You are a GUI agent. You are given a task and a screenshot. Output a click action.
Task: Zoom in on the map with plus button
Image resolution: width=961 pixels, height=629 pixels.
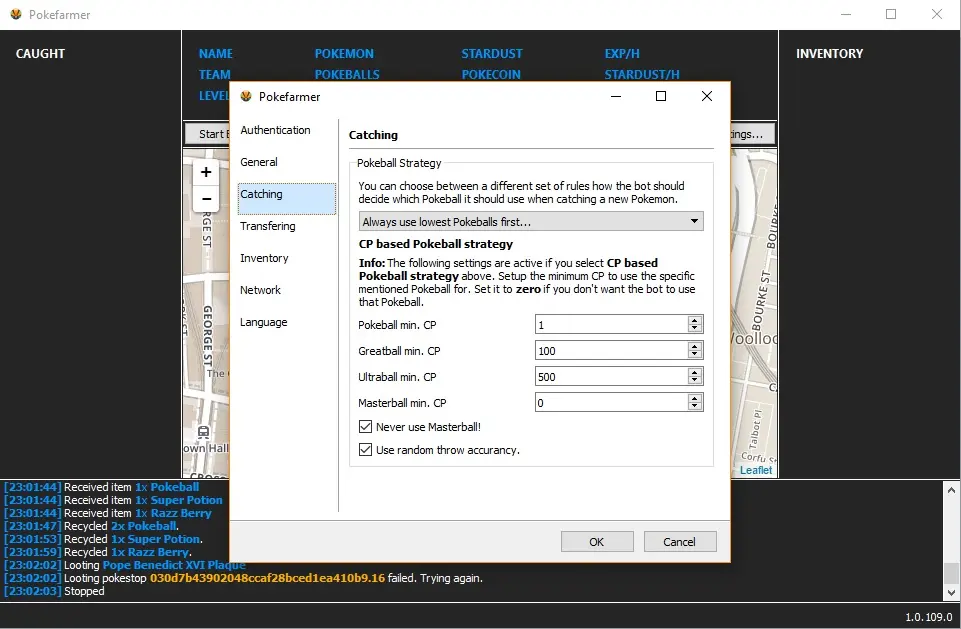[x=206, y=172]
